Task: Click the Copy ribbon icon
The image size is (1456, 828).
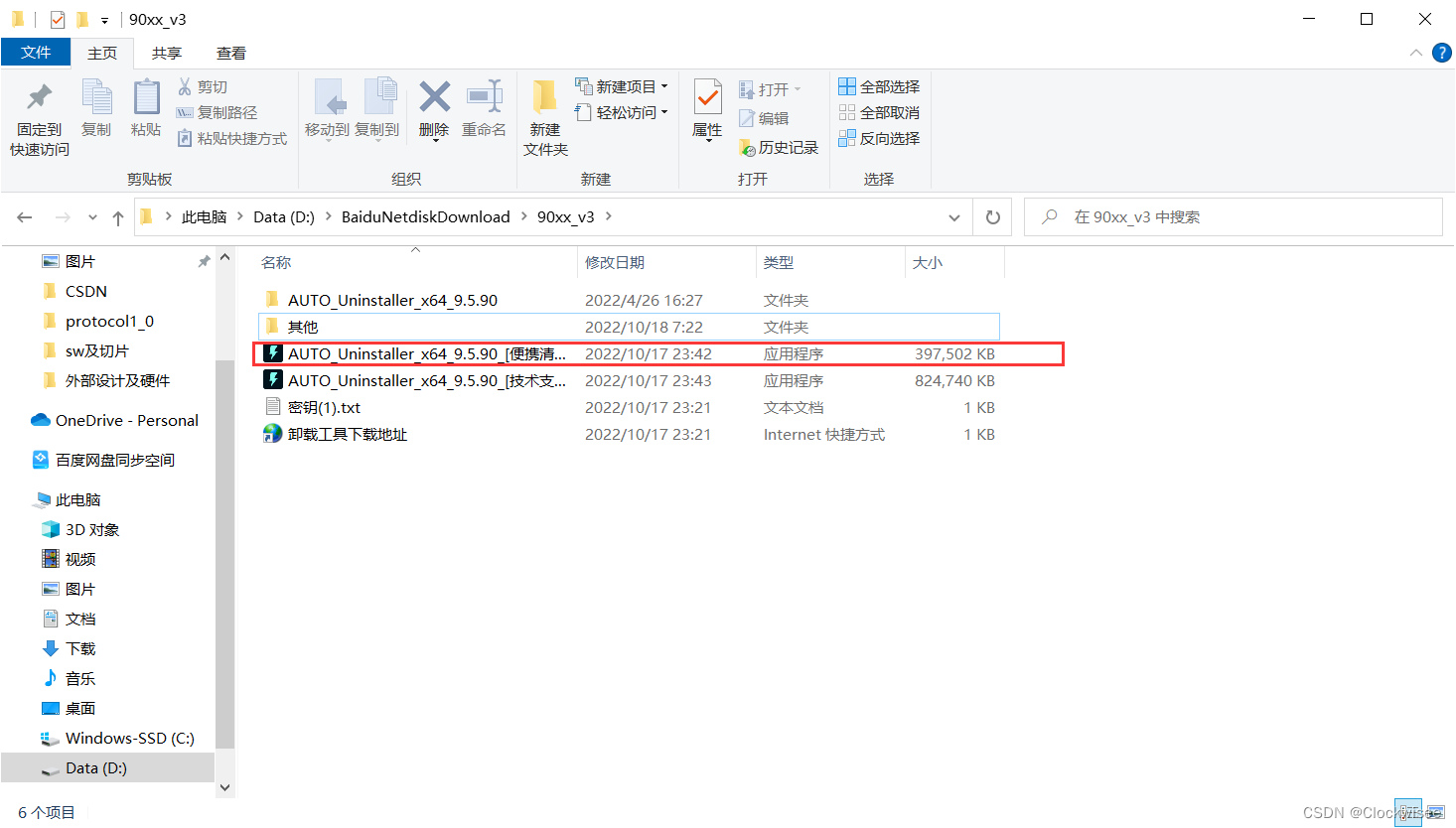Action: [96, 109]
